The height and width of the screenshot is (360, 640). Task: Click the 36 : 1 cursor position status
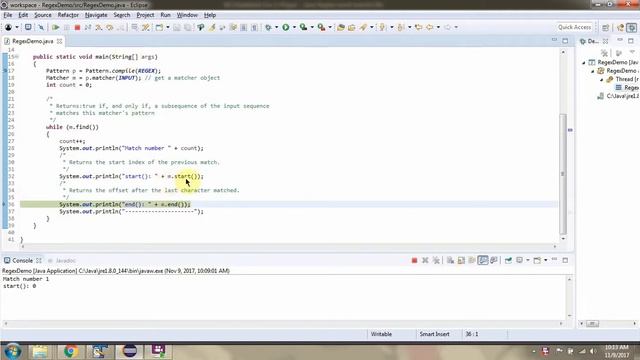pyautogui.click(x=471, y=334)
